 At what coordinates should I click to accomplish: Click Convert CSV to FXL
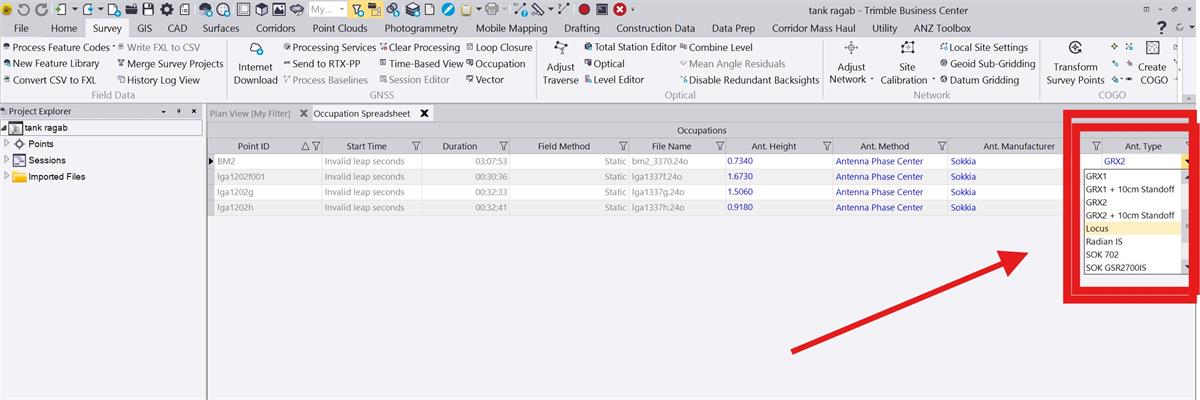(49, 80)
